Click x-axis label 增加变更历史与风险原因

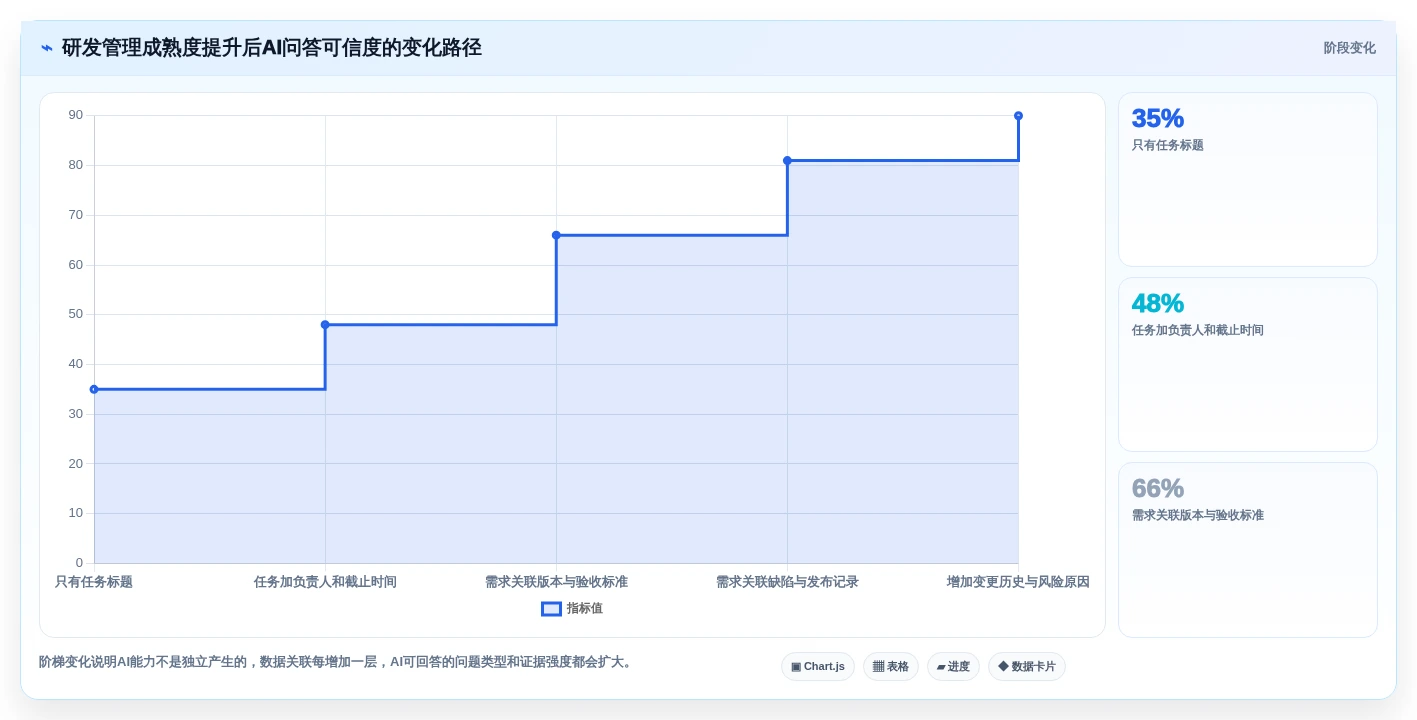point(1018,582)
